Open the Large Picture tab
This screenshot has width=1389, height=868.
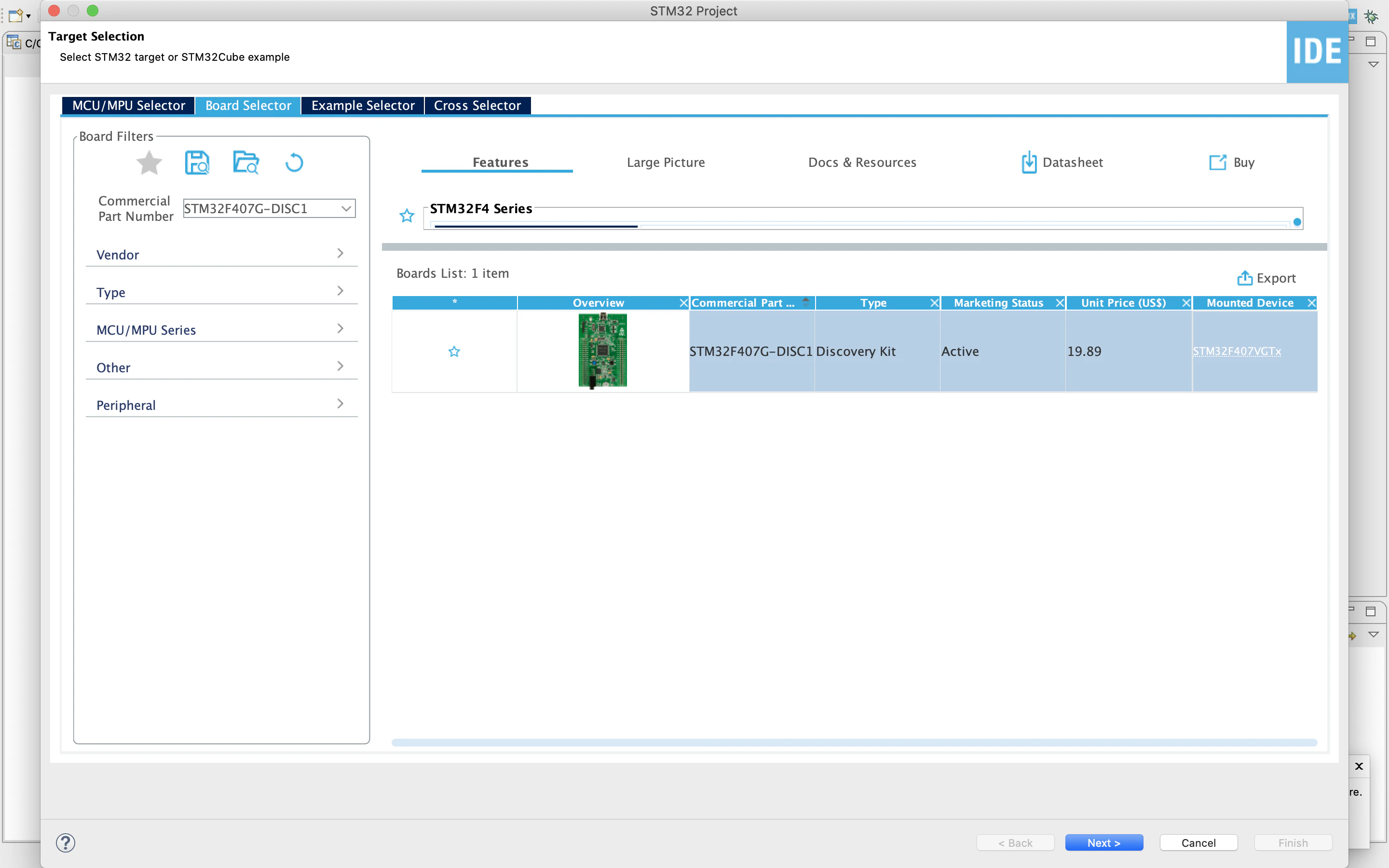click(x=666, y=163)
